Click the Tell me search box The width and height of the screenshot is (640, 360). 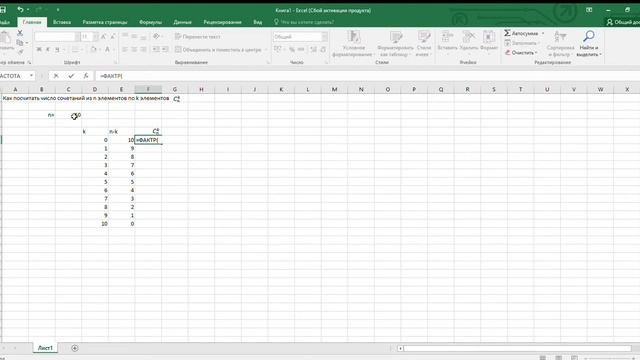(304, 22)
